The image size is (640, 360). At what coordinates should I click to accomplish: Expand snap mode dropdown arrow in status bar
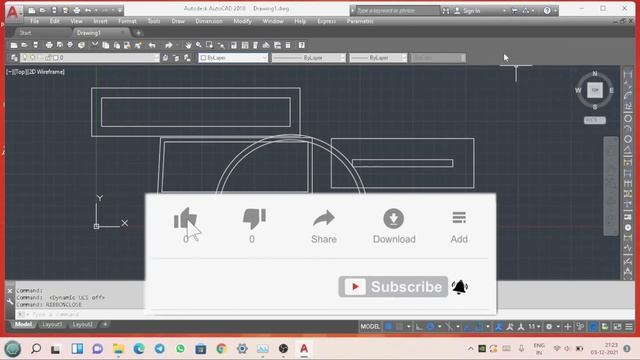[409, 327]
